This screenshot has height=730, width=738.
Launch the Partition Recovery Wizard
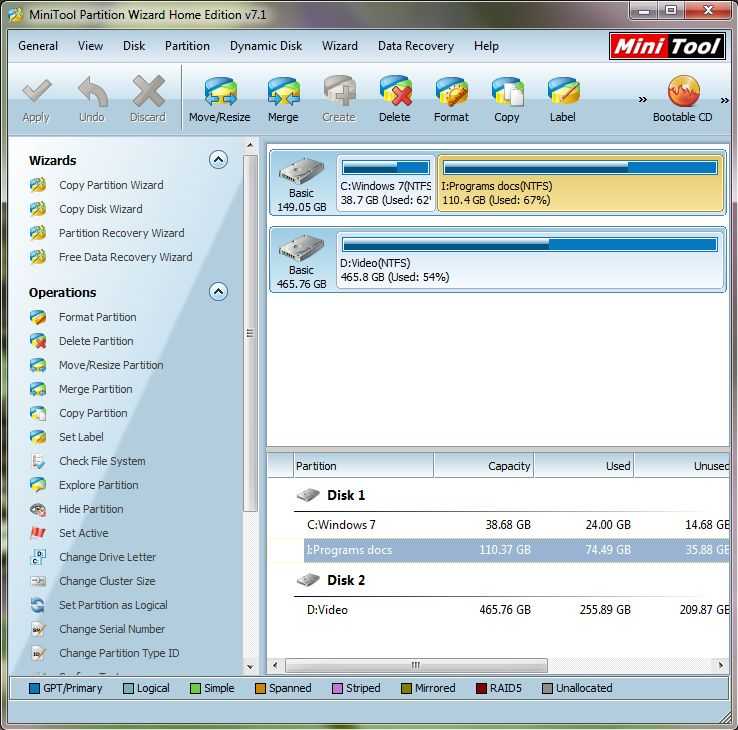click(121, 233)
